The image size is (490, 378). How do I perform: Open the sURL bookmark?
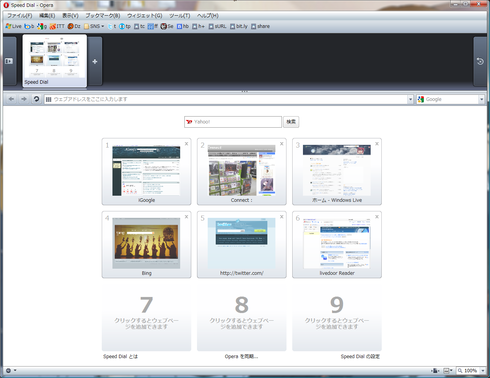pos(218,26)
